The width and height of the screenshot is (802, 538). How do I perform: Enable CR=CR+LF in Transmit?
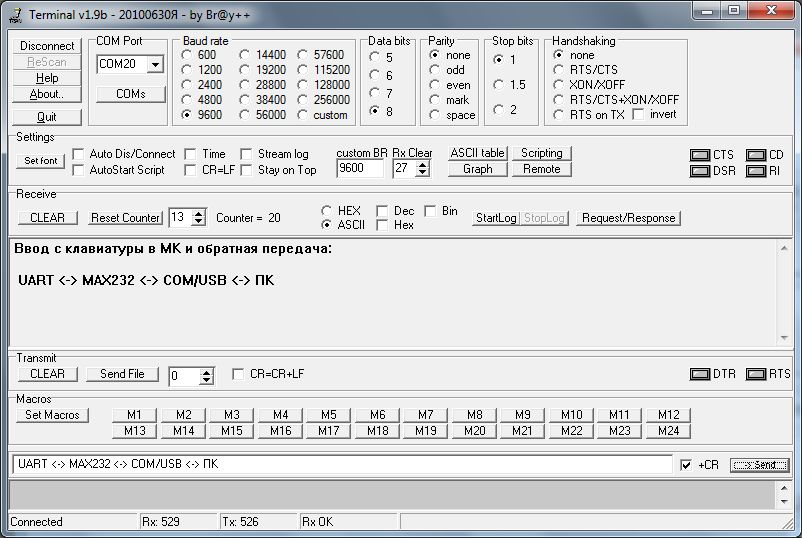pyautogui.click(x=238, y=374)
